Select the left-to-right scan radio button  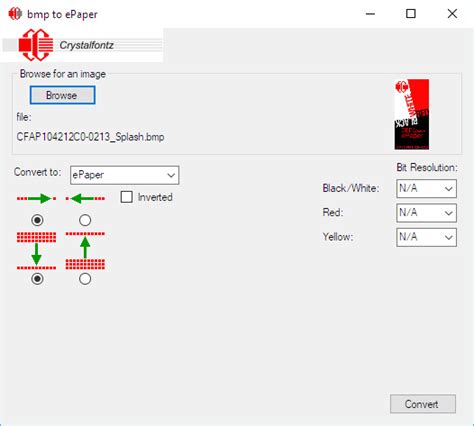(37, 220)
